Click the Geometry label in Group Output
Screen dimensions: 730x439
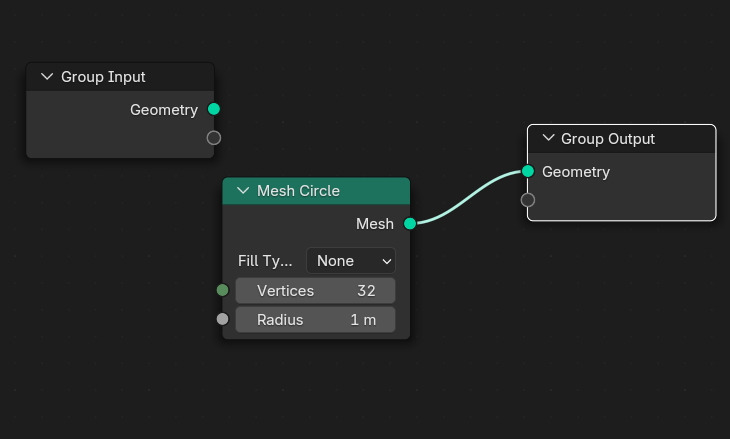[576, 172]
